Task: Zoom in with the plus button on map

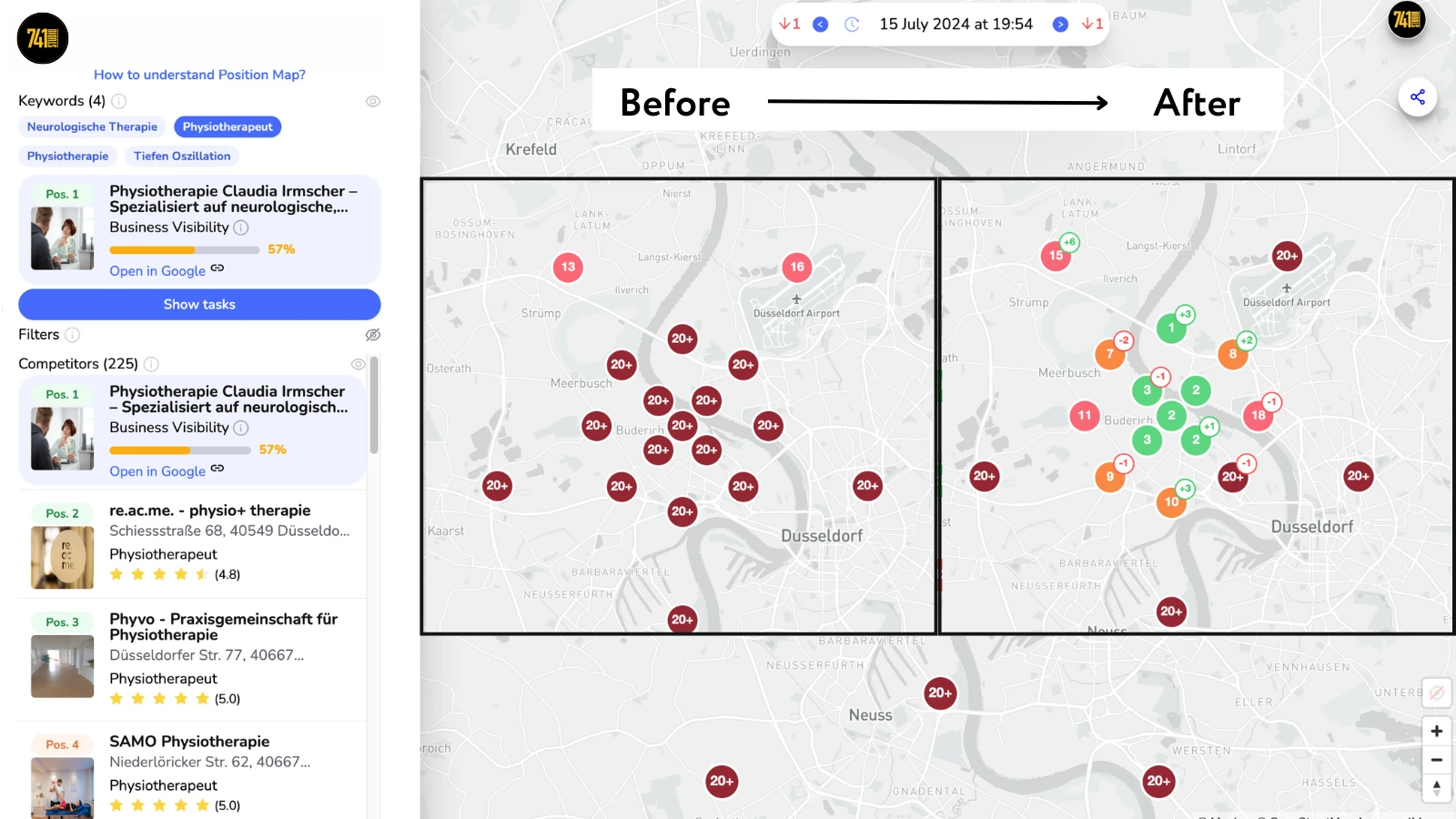Action: pyautogui.click(x=1438, y=730)
